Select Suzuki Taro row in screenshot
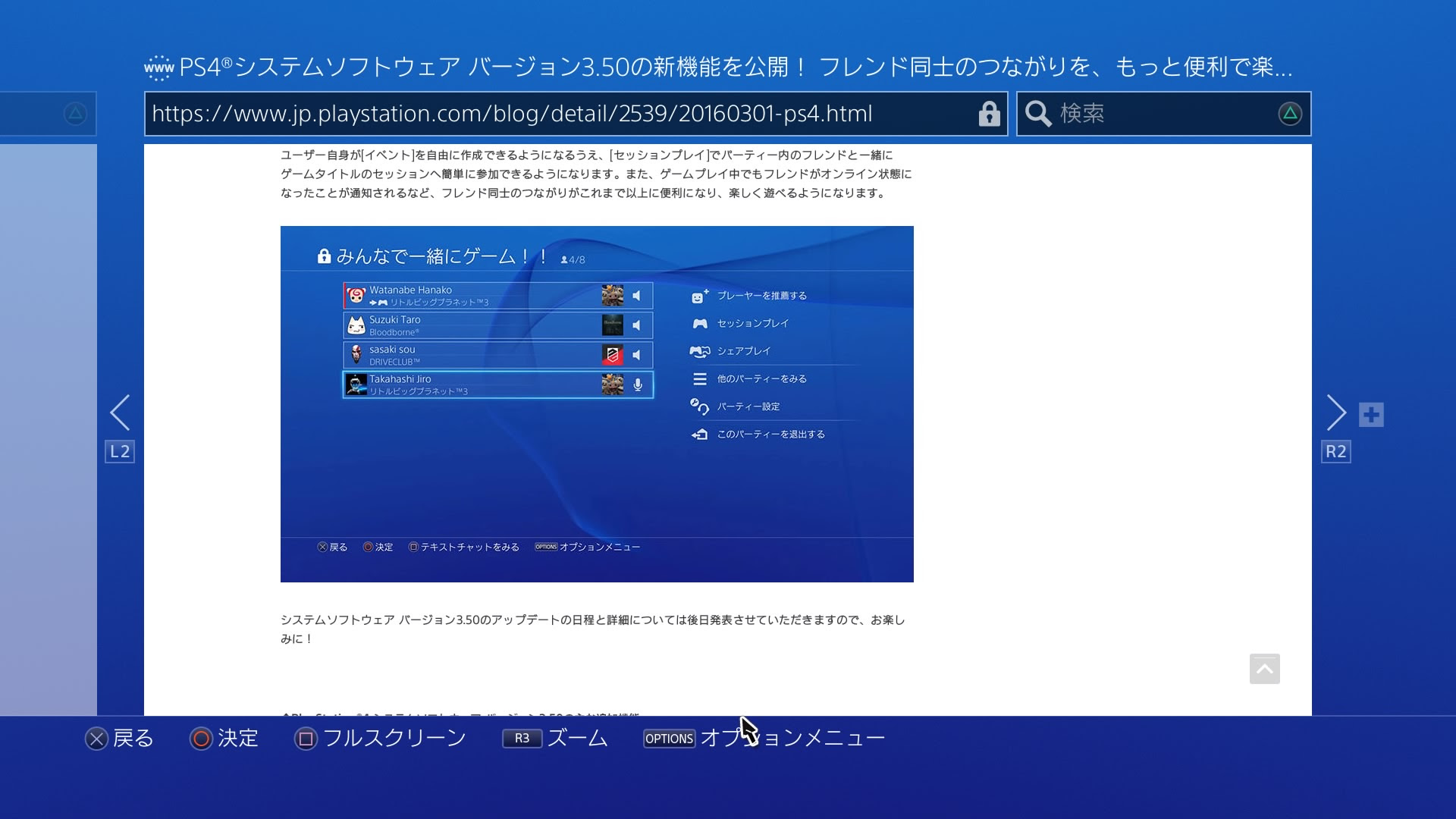The width and height of the screenshot is (1456, 819). coord(498,325)
